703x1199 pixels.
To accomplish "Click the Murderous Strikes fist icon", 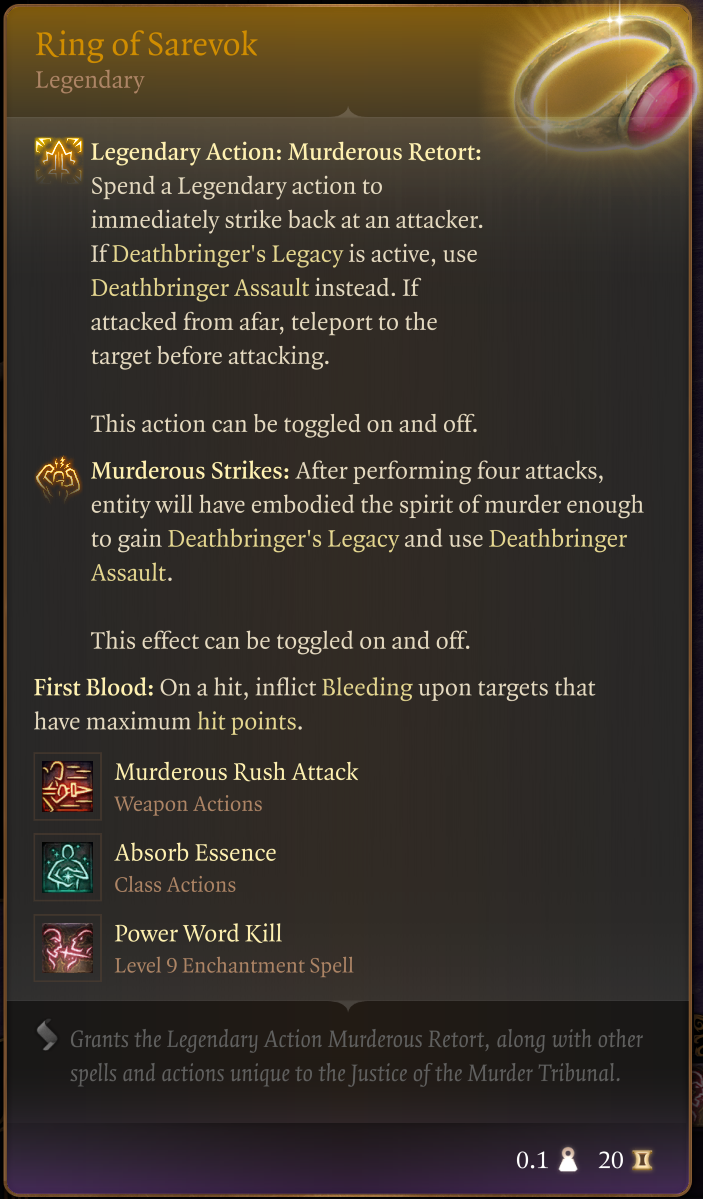I will click(57, 477).
